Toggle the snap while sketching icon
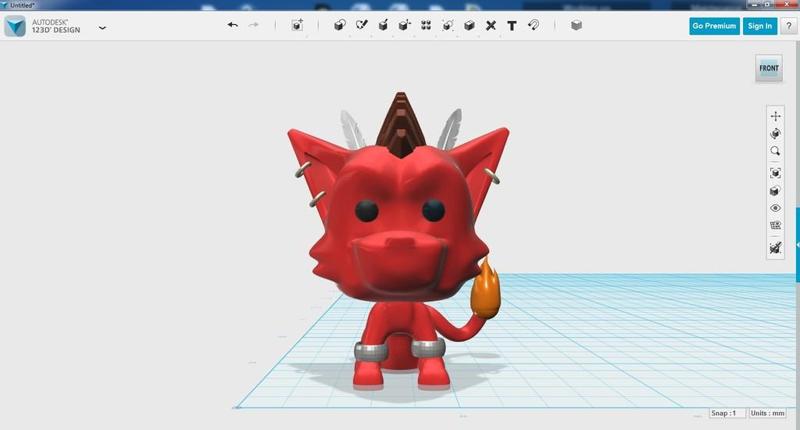 pyautogui.click(x=776, y=248)
